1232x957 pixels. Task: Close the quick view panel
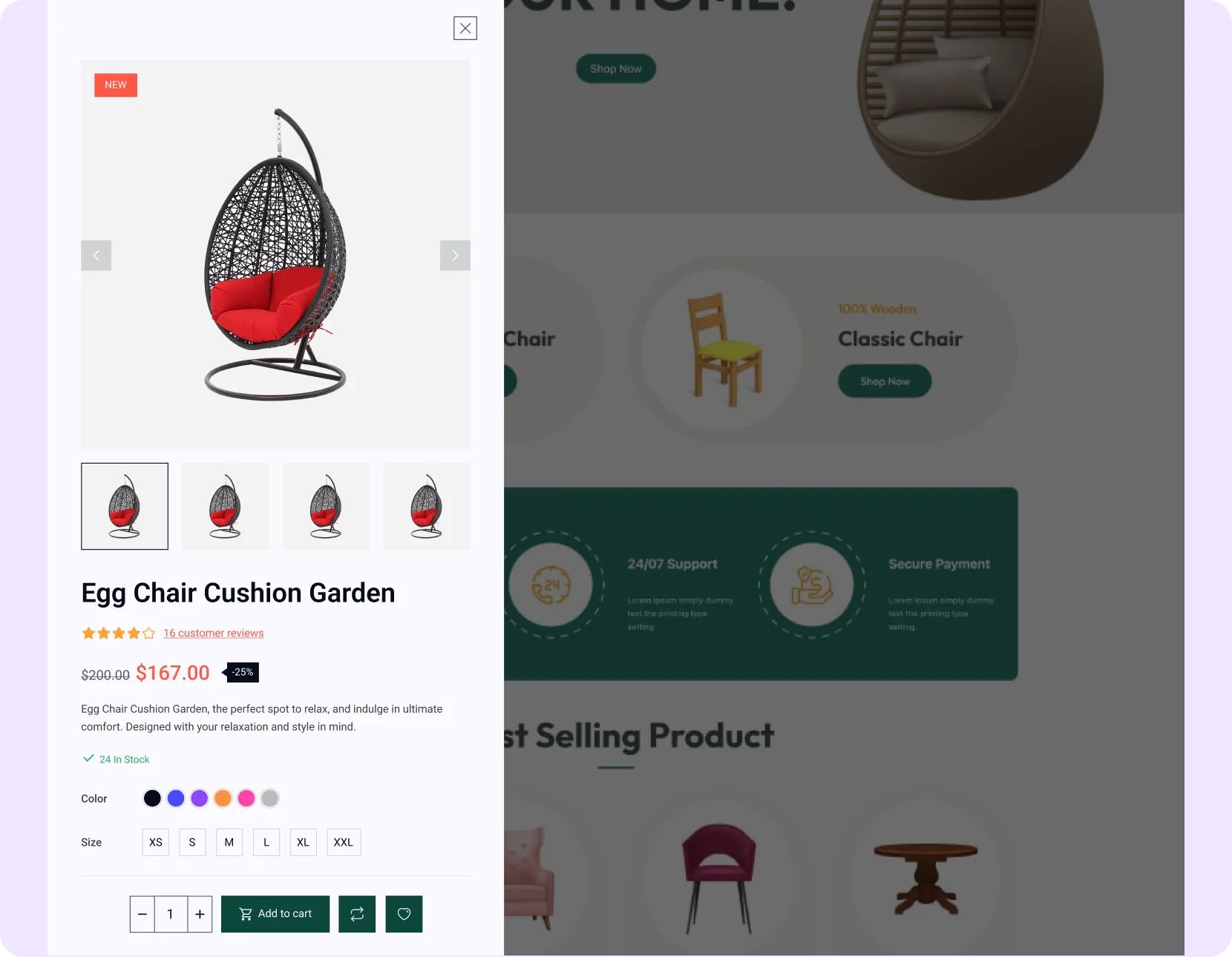point(465,28)
